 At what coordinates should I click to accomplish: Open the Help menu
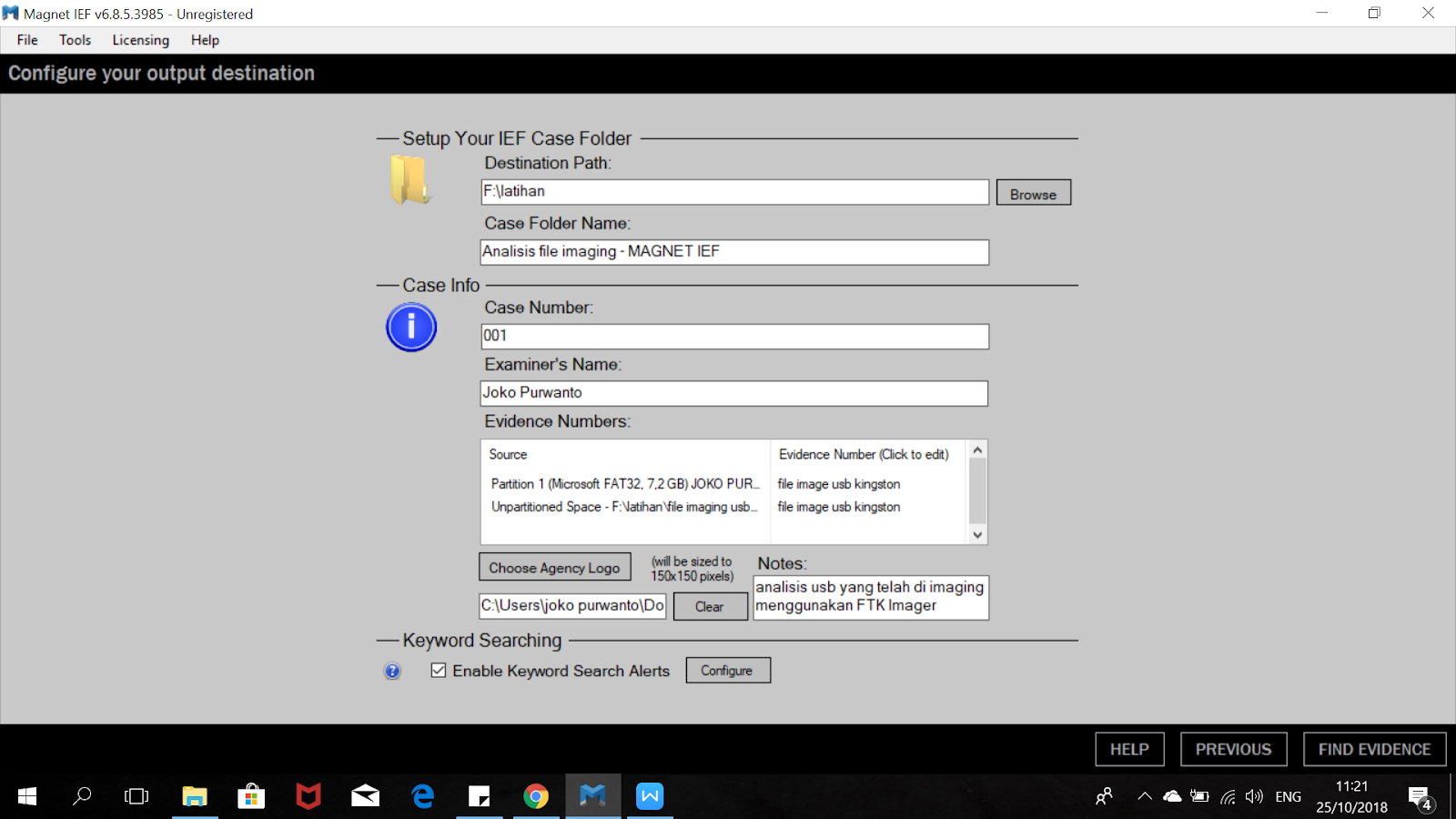click(205, 40)
